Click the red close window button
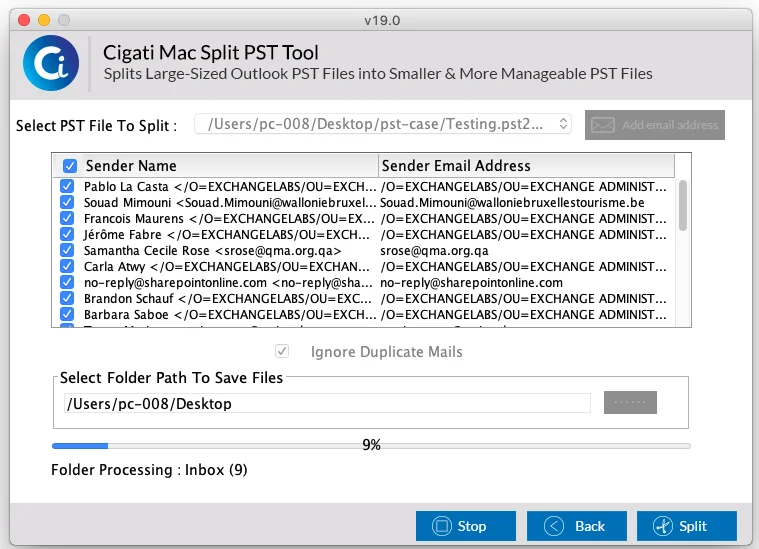The height and width of the screenshot is (549, 759). (24, 20)
